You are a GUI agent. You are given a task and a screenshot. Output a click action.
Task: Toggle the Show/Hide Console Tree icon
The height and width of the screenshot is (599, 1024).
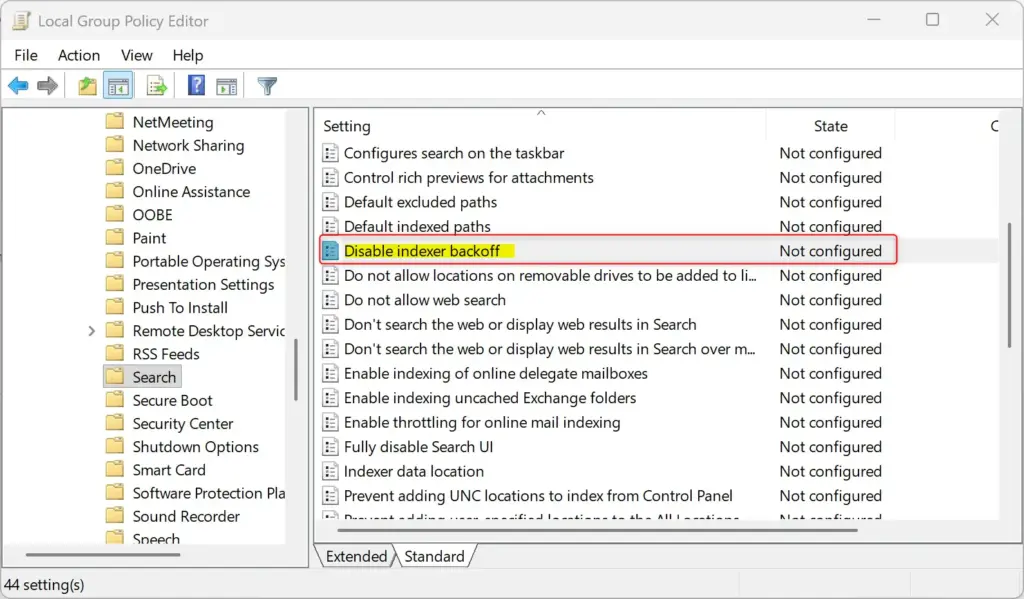point(118,86)
